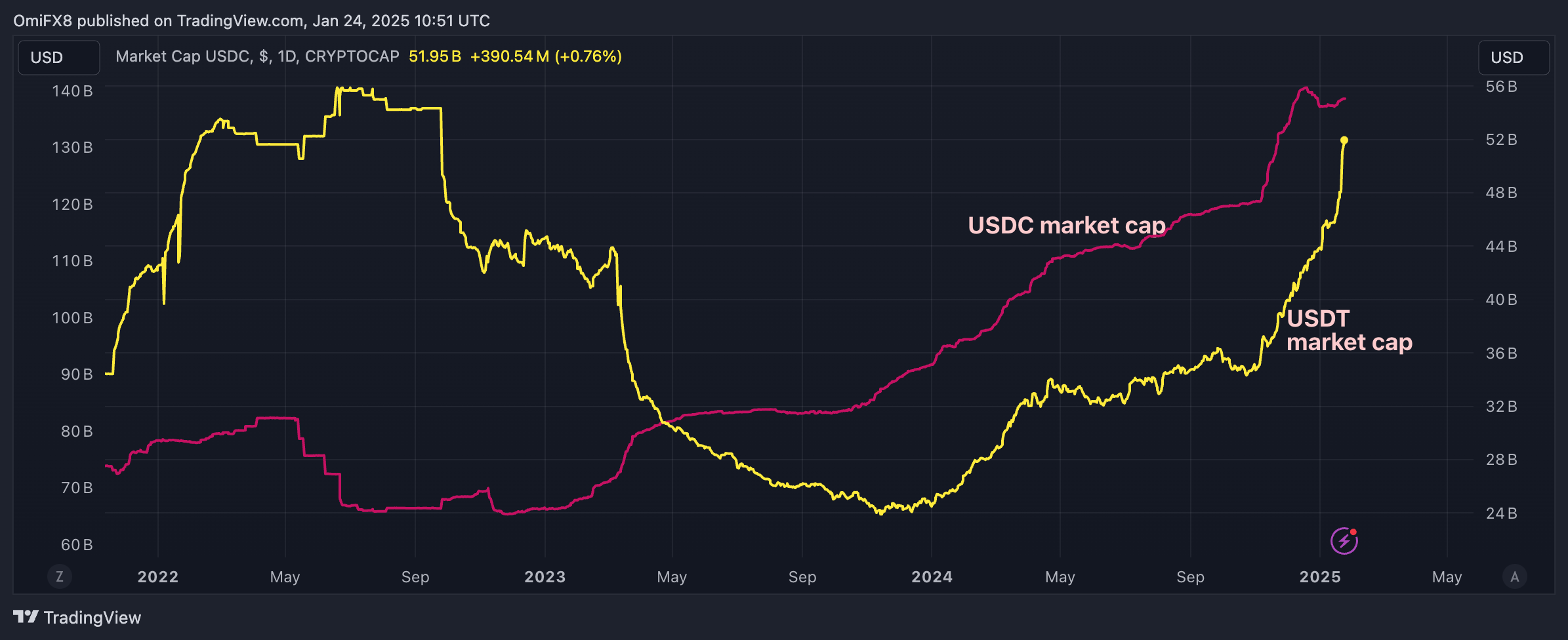This screenshot has width=1568, height=640.
Task: Click the OmiFX8 published on TradingView.com header
Action: 251,21
